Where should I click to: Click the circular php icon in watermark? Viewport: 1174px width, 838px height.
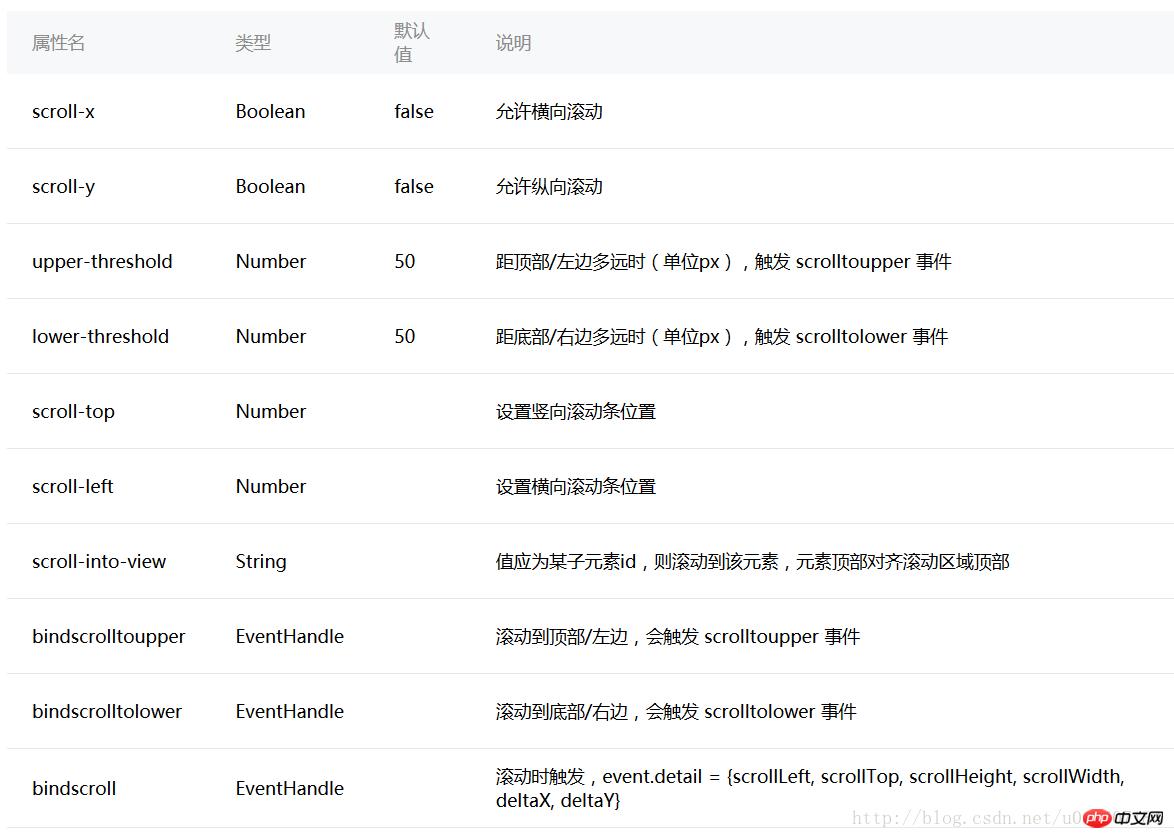[x=1098, y=816]
